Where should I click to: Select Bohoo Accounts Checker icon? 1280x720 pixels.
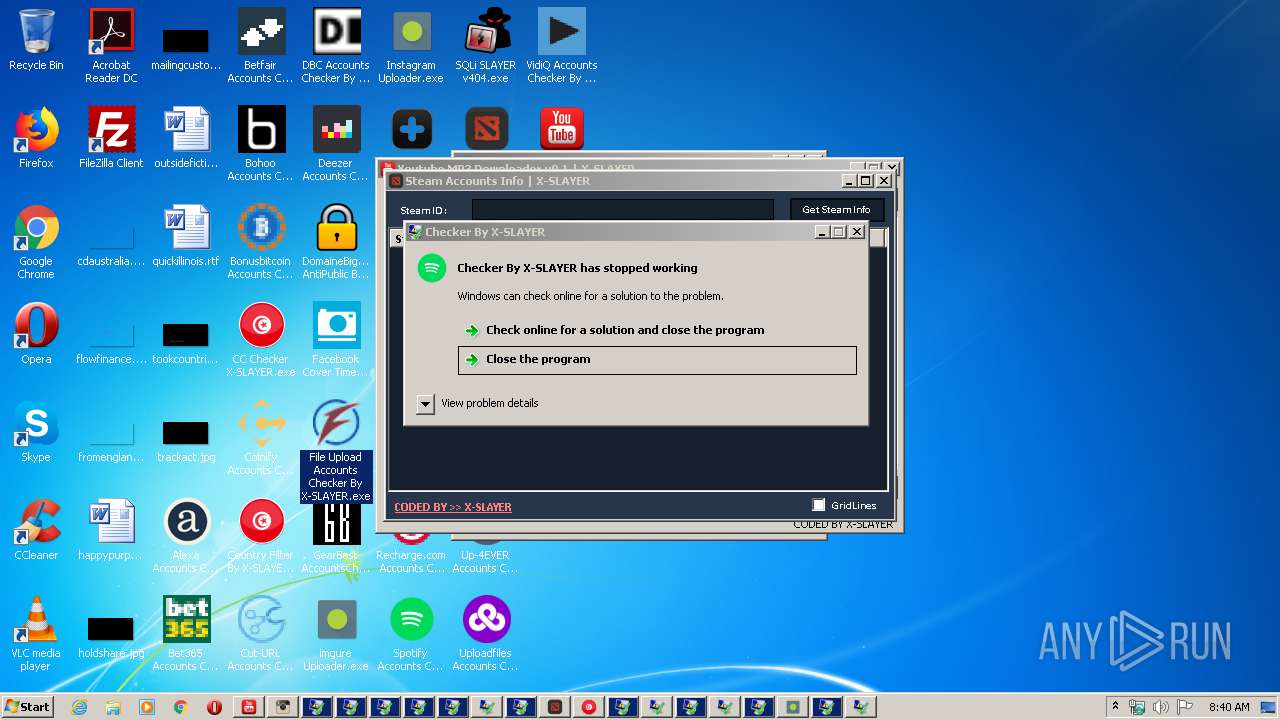click(260, 143)
